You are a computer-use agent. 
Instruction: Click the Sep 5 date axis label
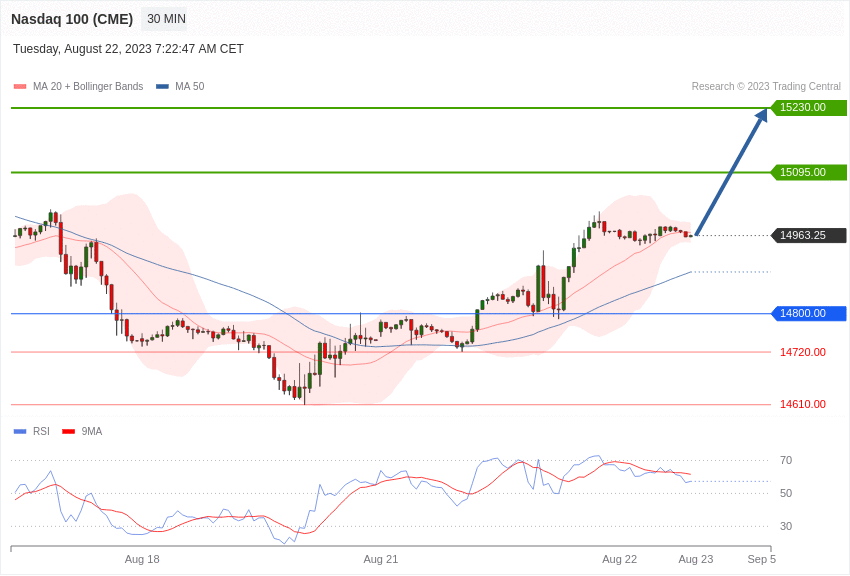762,559
